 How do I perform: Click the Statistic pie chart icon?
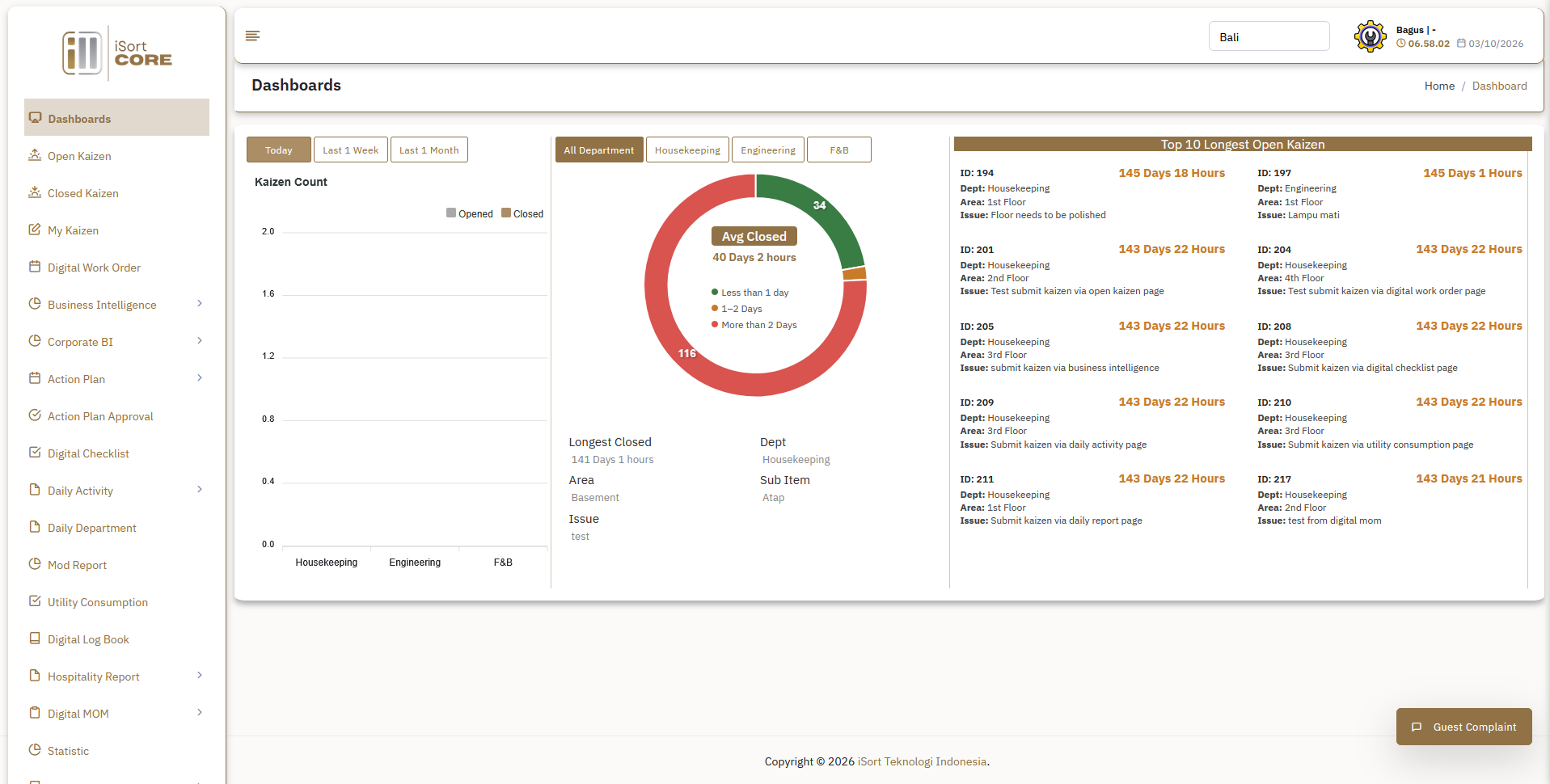pyautogui.click(x=35, y=750)
